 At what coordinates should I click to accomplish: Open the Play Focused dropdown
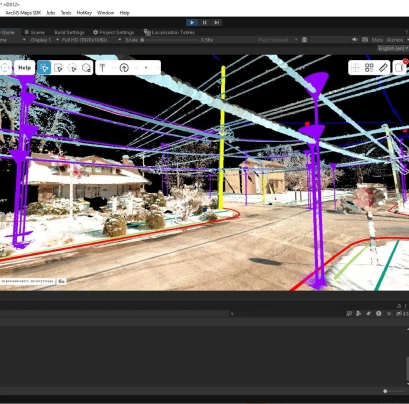pos(277,40)
